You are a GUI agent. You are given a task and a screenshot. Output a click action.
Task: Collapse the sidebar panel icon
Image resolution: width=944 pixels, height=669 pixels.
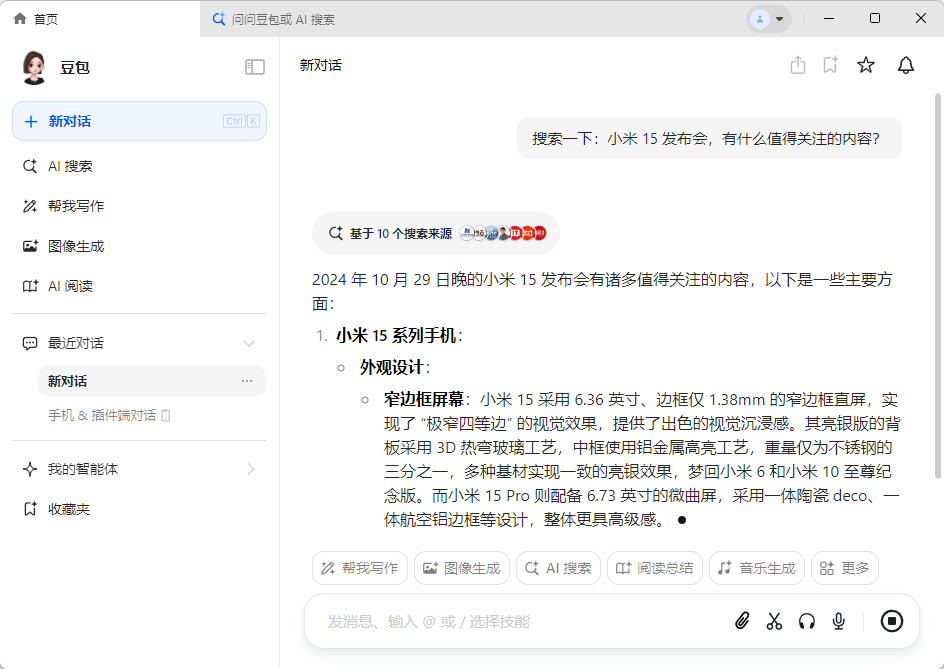click(x=255, y=67)
